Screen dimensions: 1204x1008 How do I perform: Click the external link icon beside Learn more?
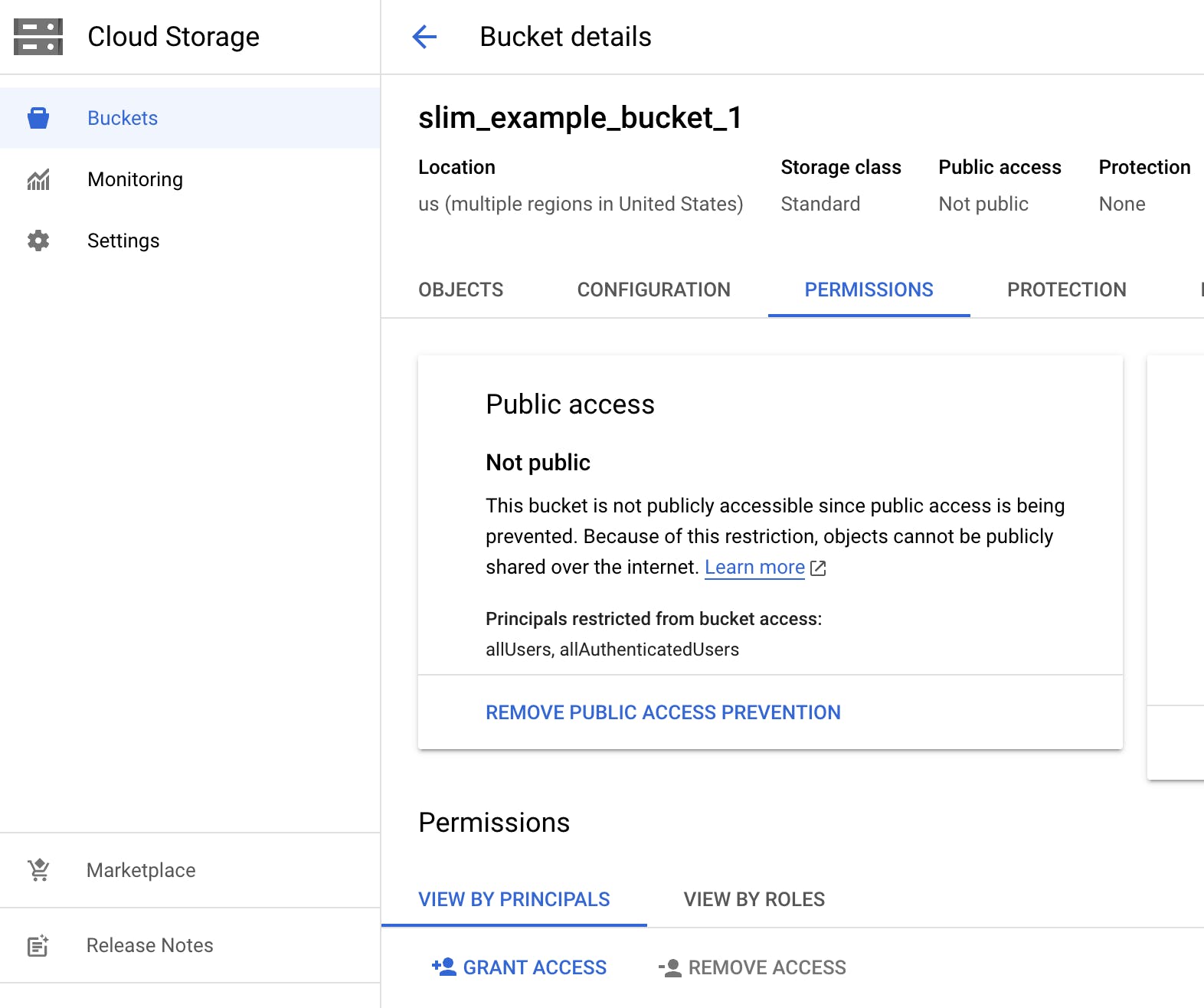[818, 568]
